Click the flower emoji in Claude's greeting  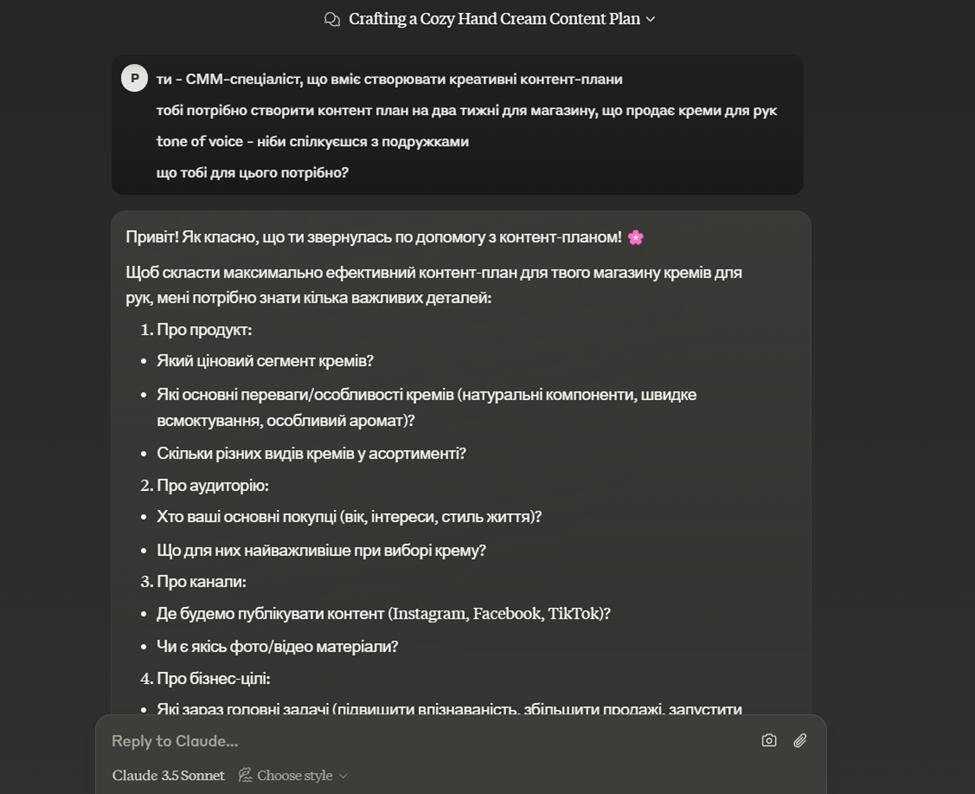[x=637, y=237]
